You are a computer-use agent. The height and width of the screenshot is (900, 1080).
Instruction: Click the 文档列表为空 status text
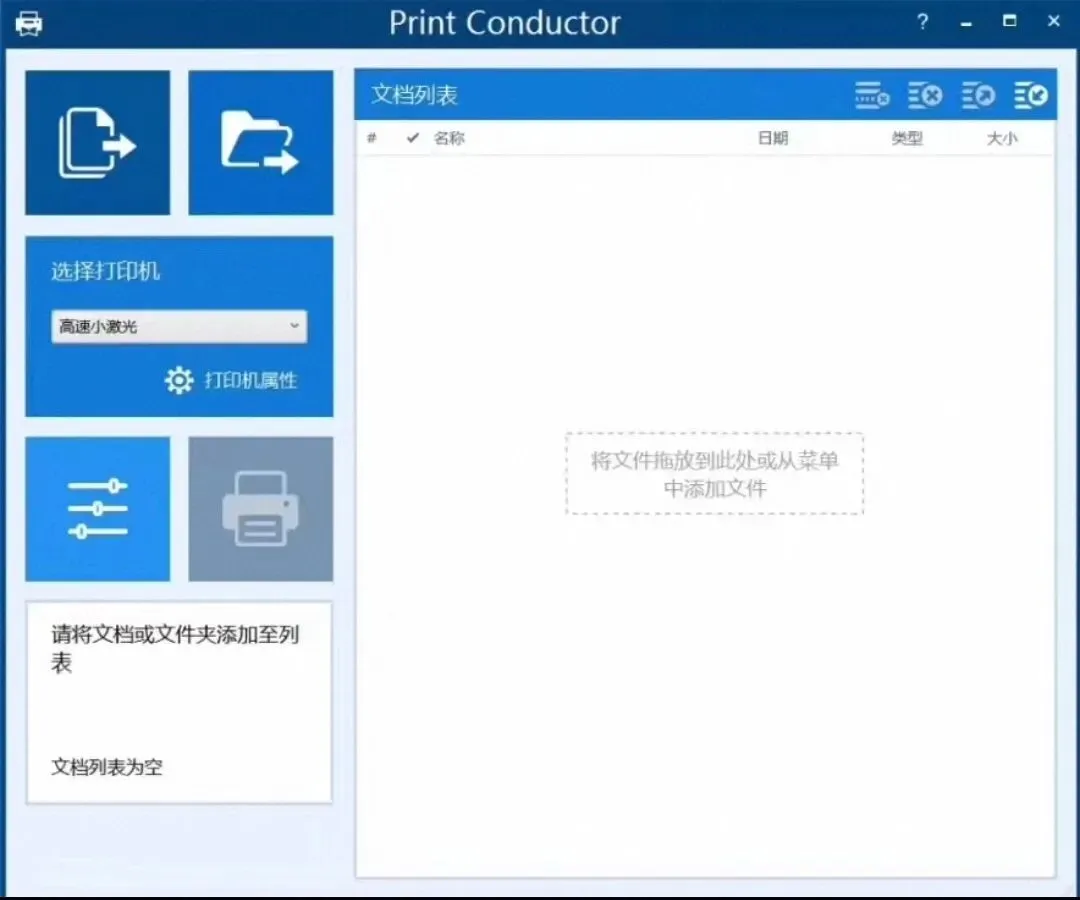[107, 767]
